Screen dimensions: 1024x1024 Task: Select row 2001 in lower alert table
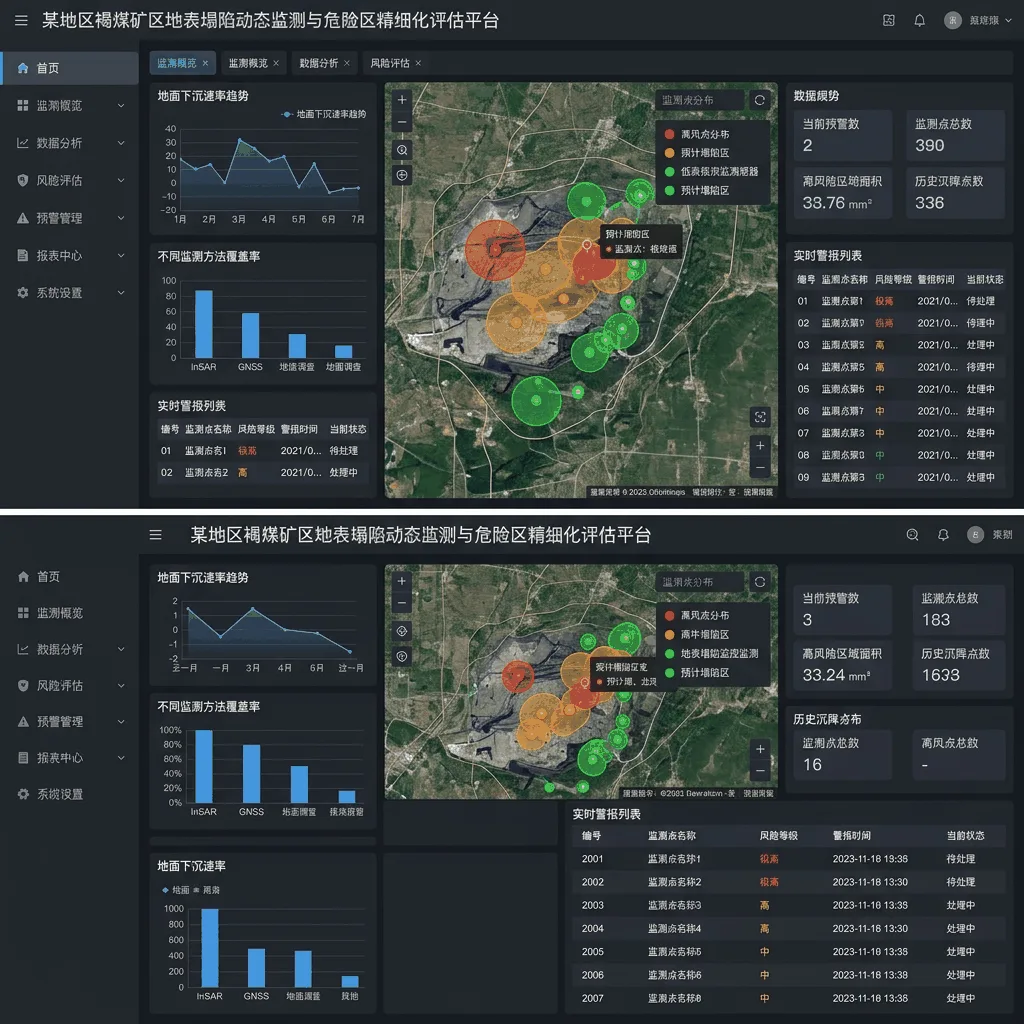click(789, 859)
